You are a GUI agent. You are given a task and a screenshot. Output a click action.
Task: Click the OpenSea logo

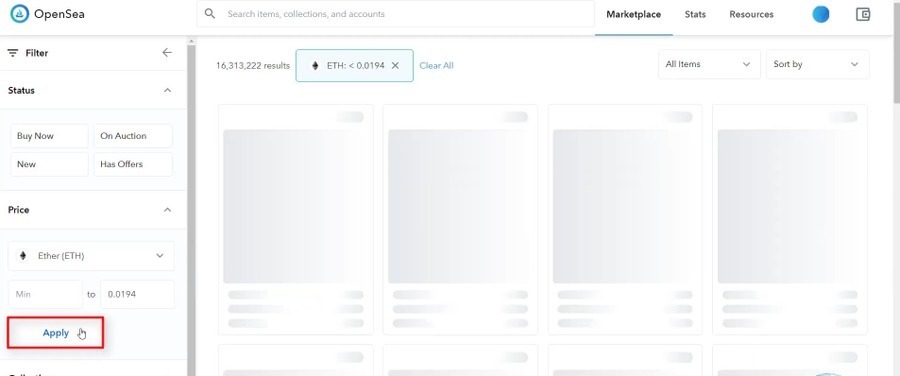coord(47,14)
